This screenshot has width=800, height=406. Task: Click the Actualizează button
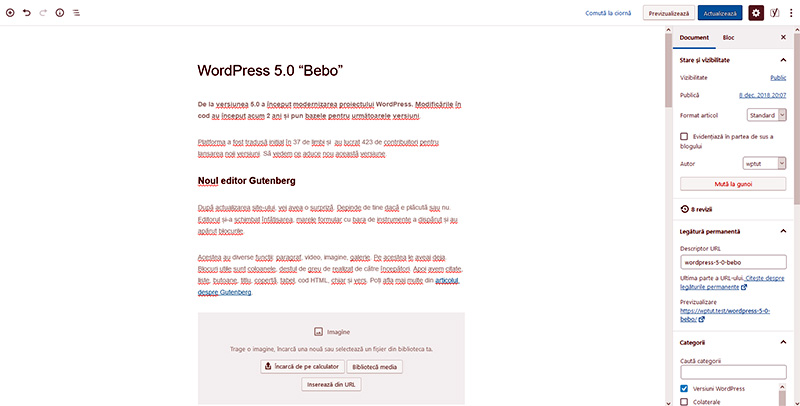pos(720,13)
